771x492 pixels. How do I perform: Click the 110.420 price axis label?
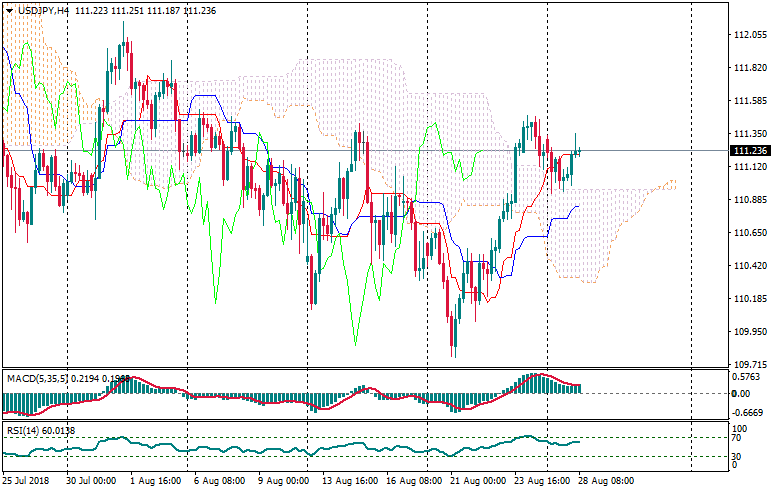748,266
